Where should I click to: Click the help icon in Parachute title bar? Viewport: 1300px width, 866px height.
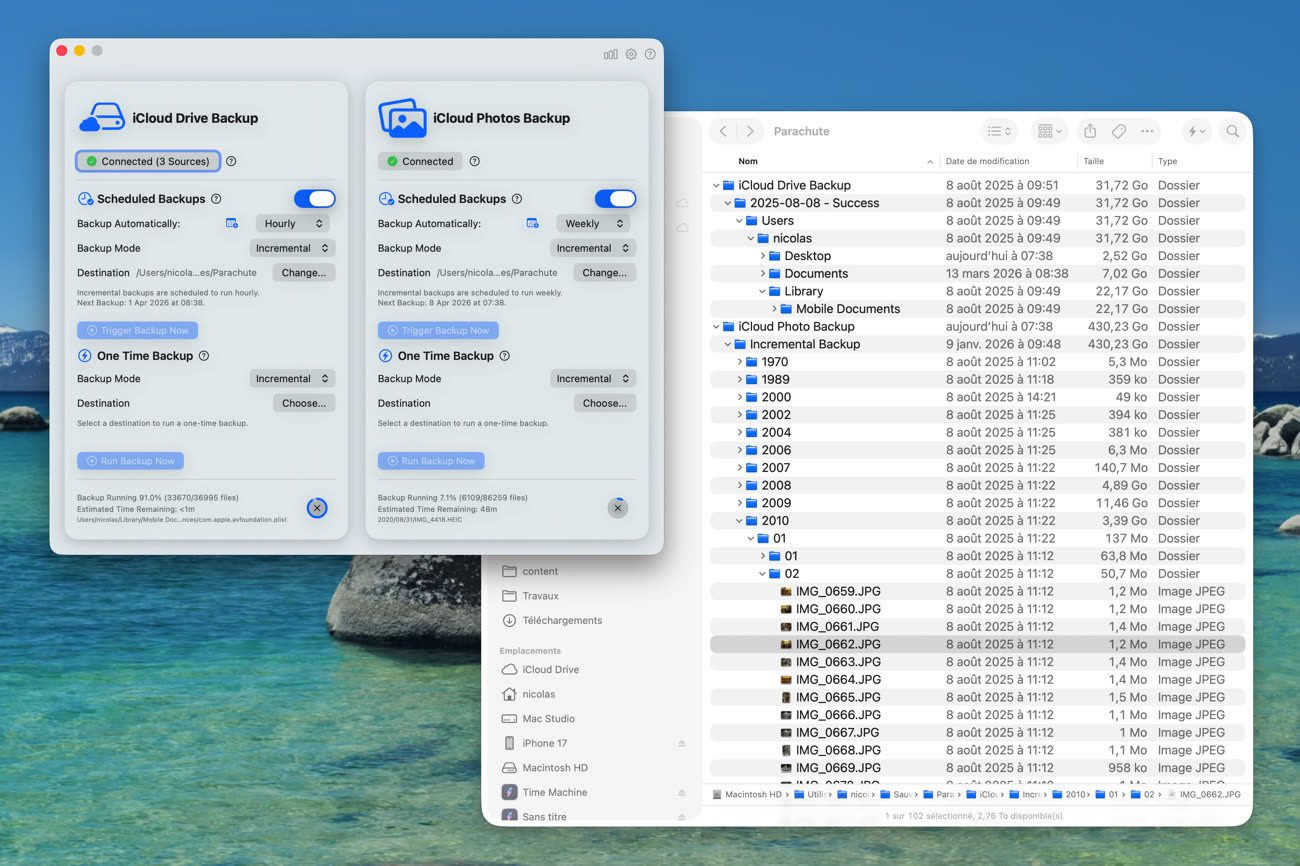pyautogui.click(x=650, y=54)
